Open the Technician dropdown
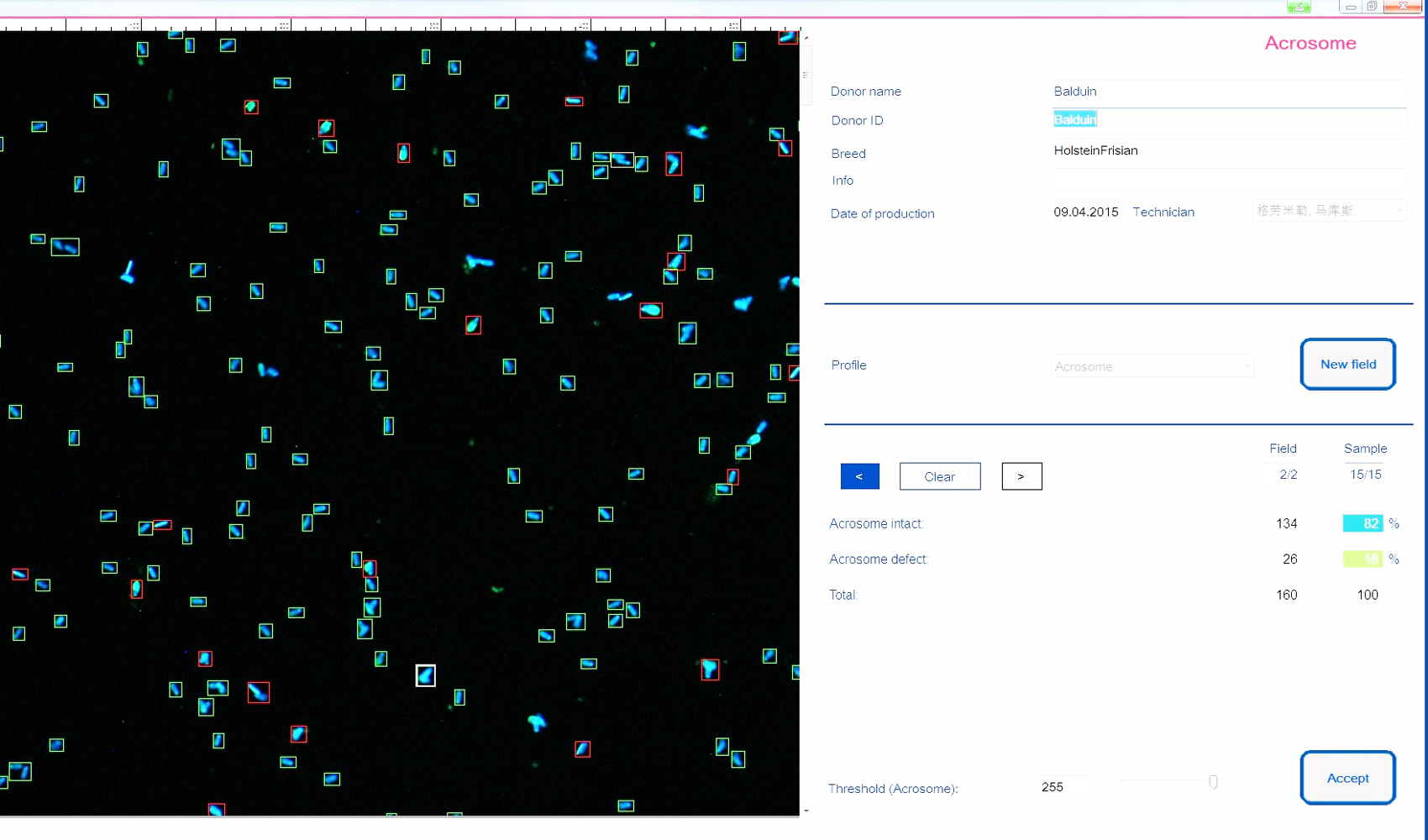 (1328, 211)
